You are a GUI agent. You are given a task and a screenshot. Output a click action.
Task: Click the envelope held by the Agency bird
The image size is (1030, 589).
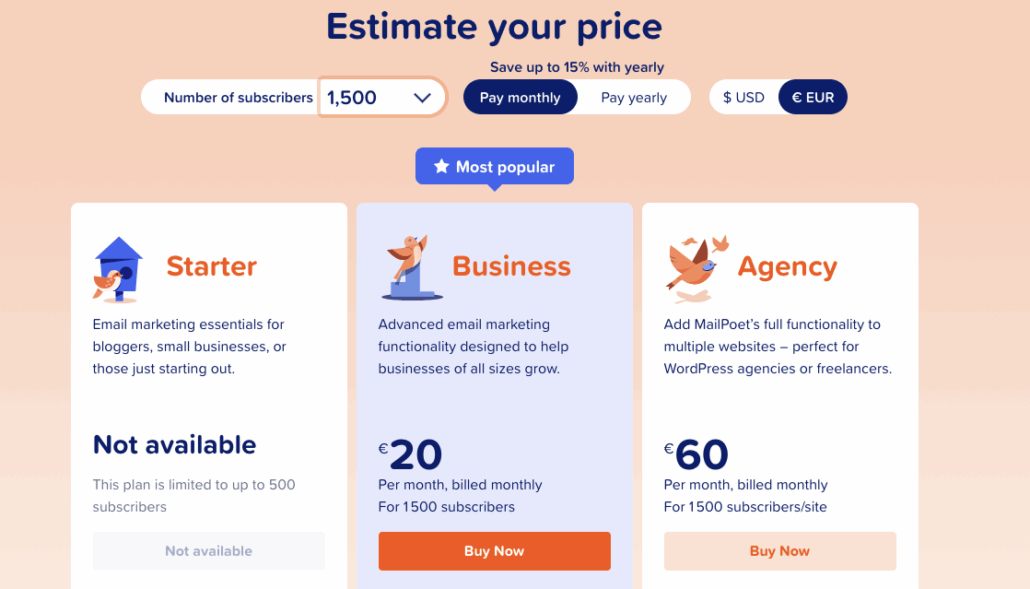pyautogui.click(x=705, y=265)
